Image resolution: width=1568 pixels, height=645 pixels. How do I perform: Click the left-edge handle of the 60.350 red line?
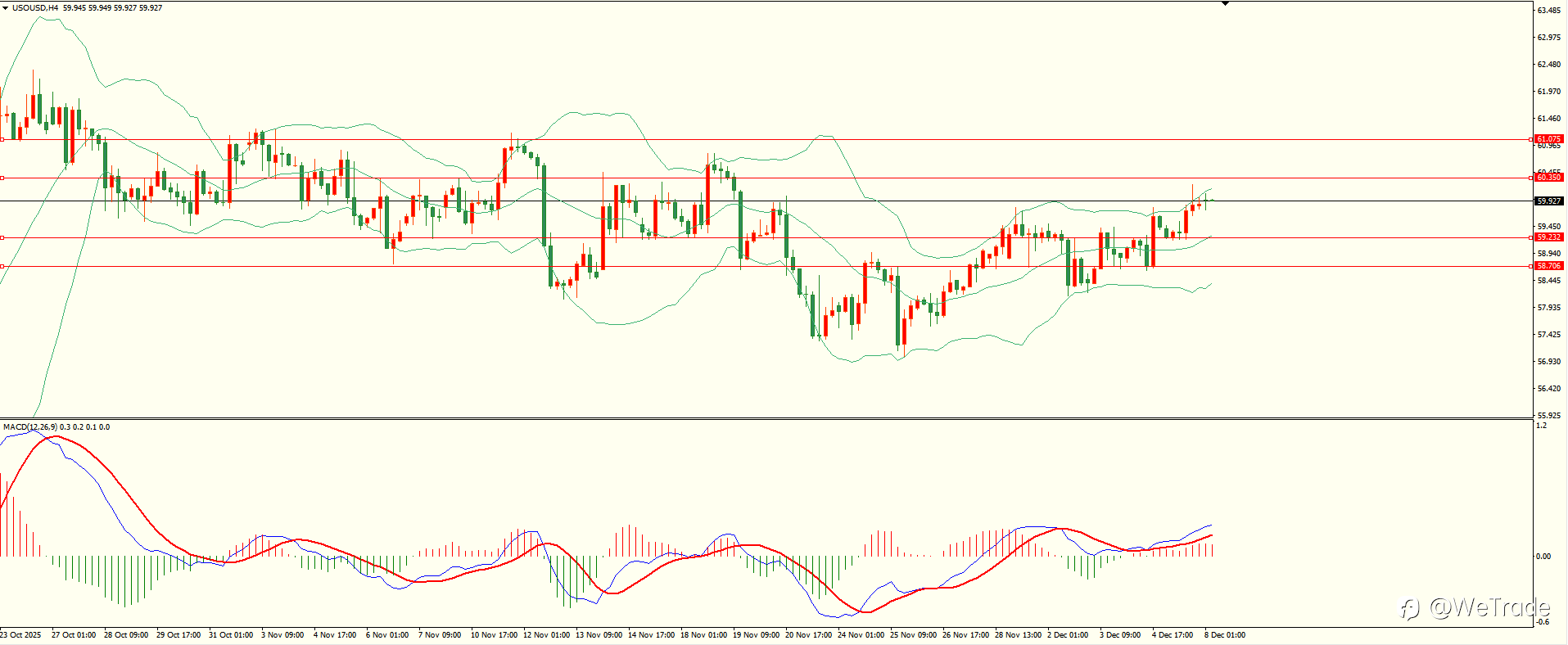tap(2, 178)
